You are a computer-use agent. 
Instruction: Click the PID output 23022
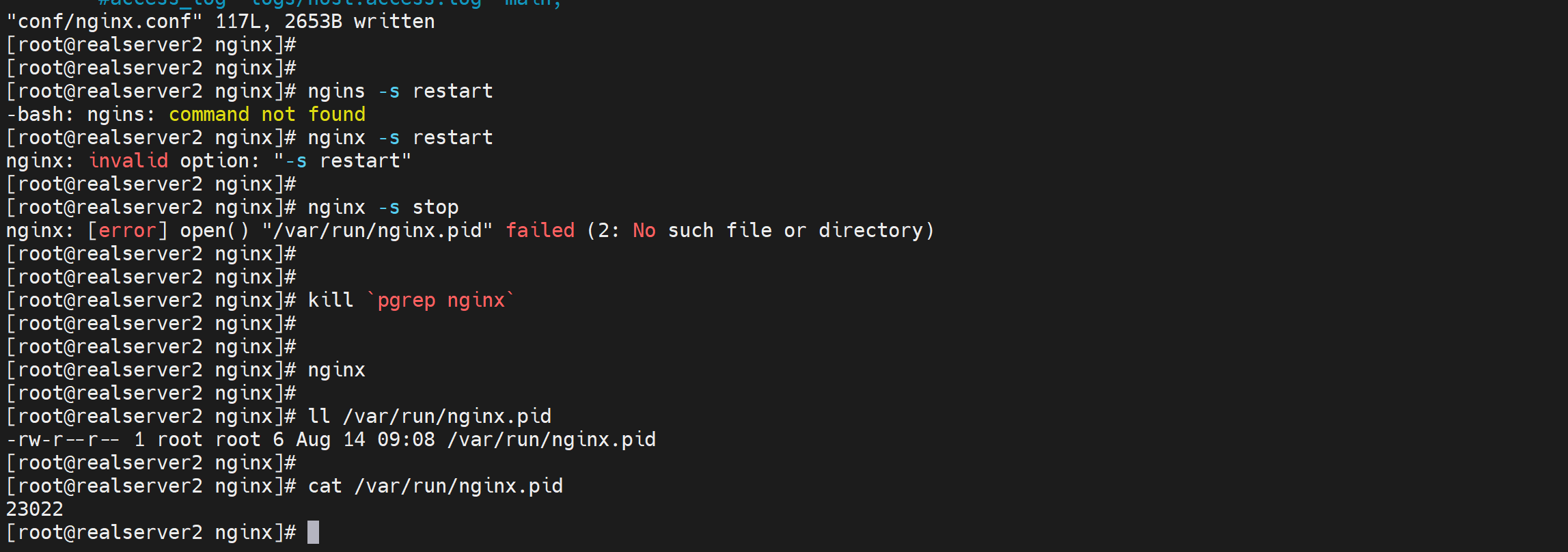34,509
